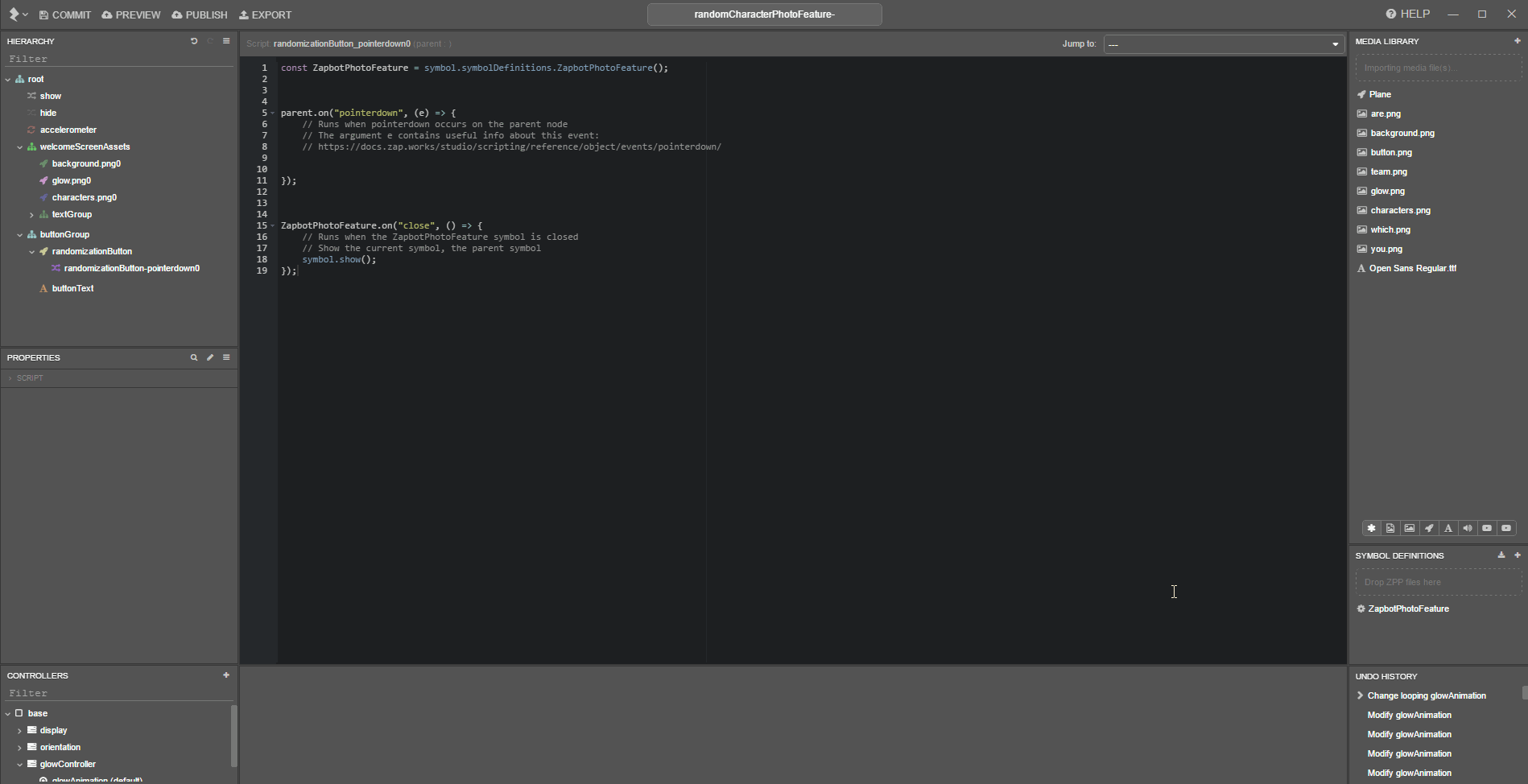Screen dimensions: 1528x784
Task: Add a new controller
Action: point(226,675)
